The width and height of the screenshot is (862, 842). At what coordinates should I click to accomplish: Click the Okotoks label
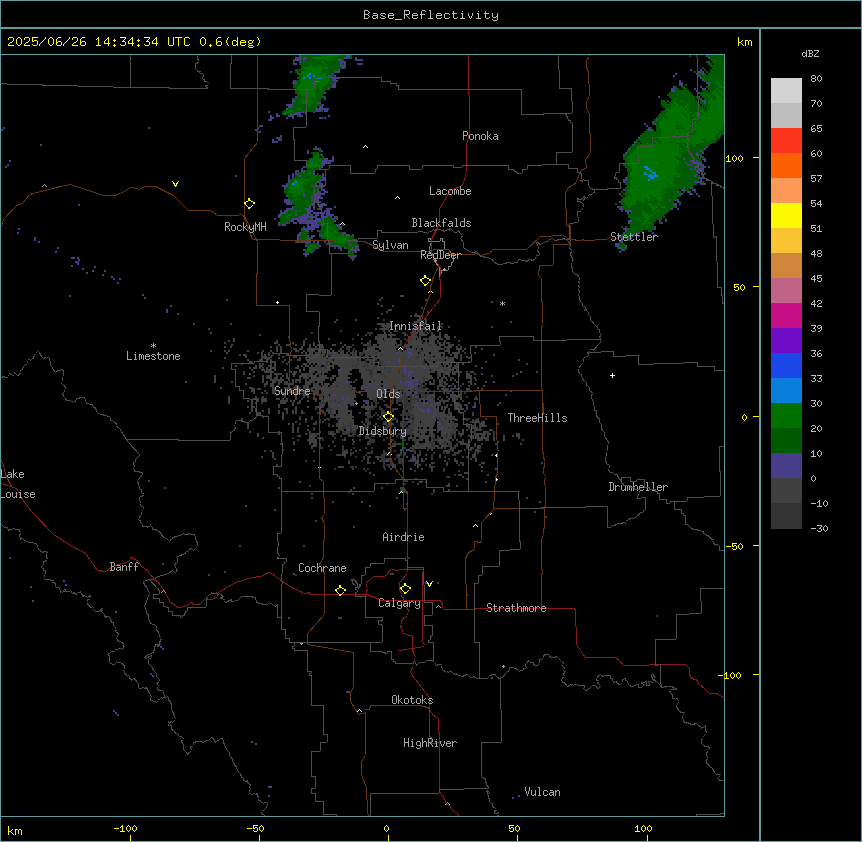[412, 700]
